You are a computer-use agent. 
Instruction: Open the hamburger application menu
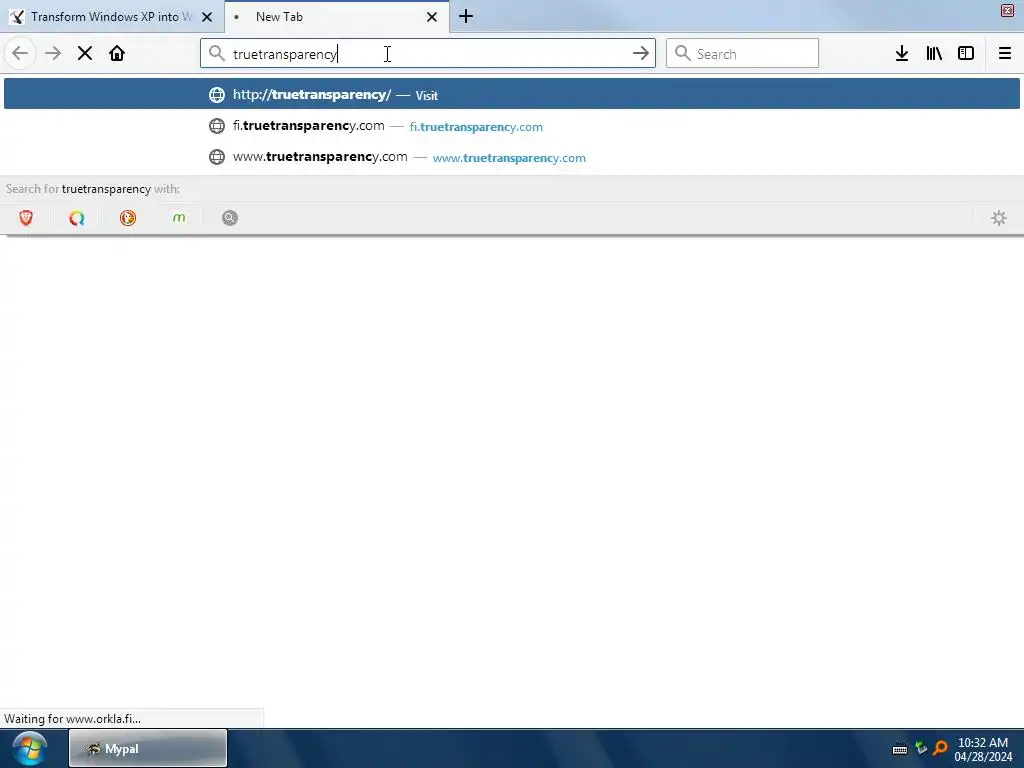pyautogui.click(x=1005, y=54)
